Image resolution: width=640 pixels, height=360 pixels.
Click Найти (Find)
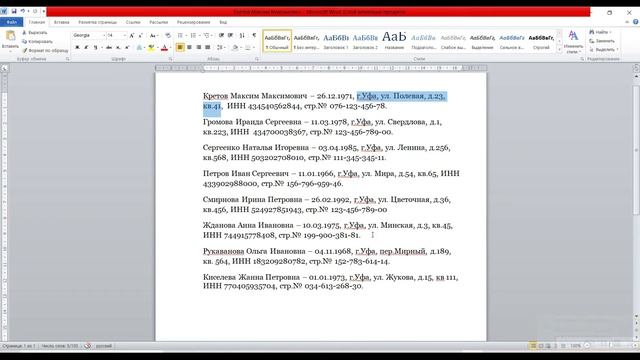click(x=601, y=32)
